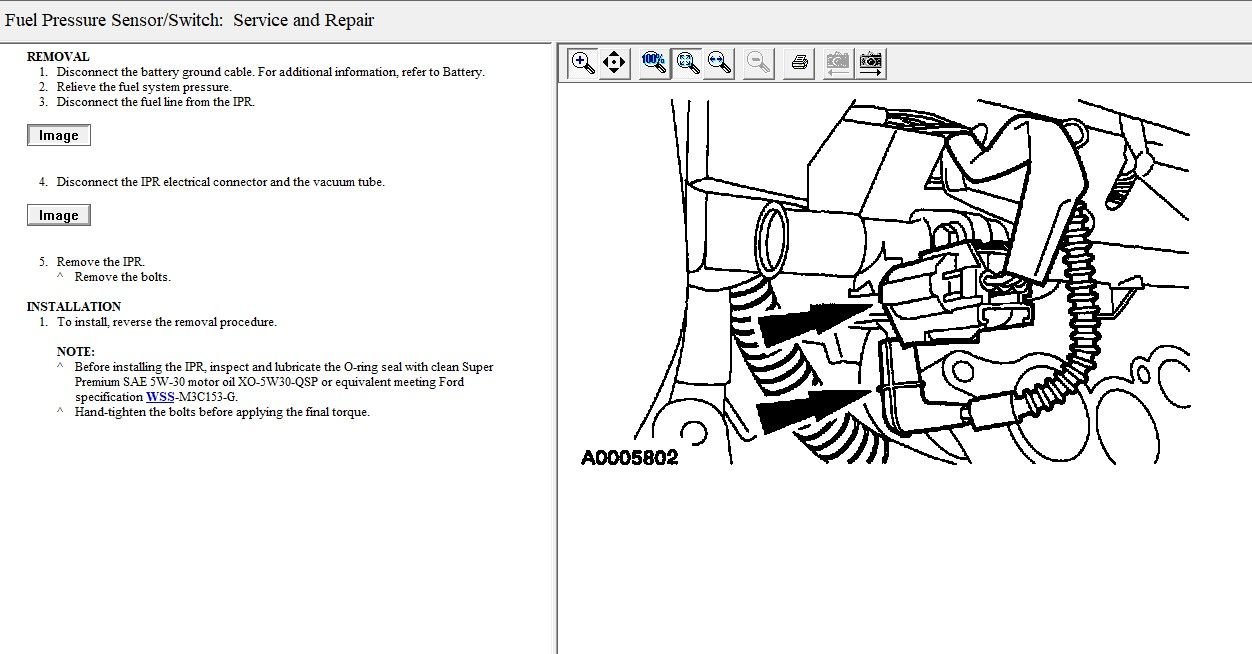Image resolution: width=1252 pixels, height=654 pixels.
Task: Click the page title 'Fuel Pressure Sensor/Switch'
Action: (115, 20)
